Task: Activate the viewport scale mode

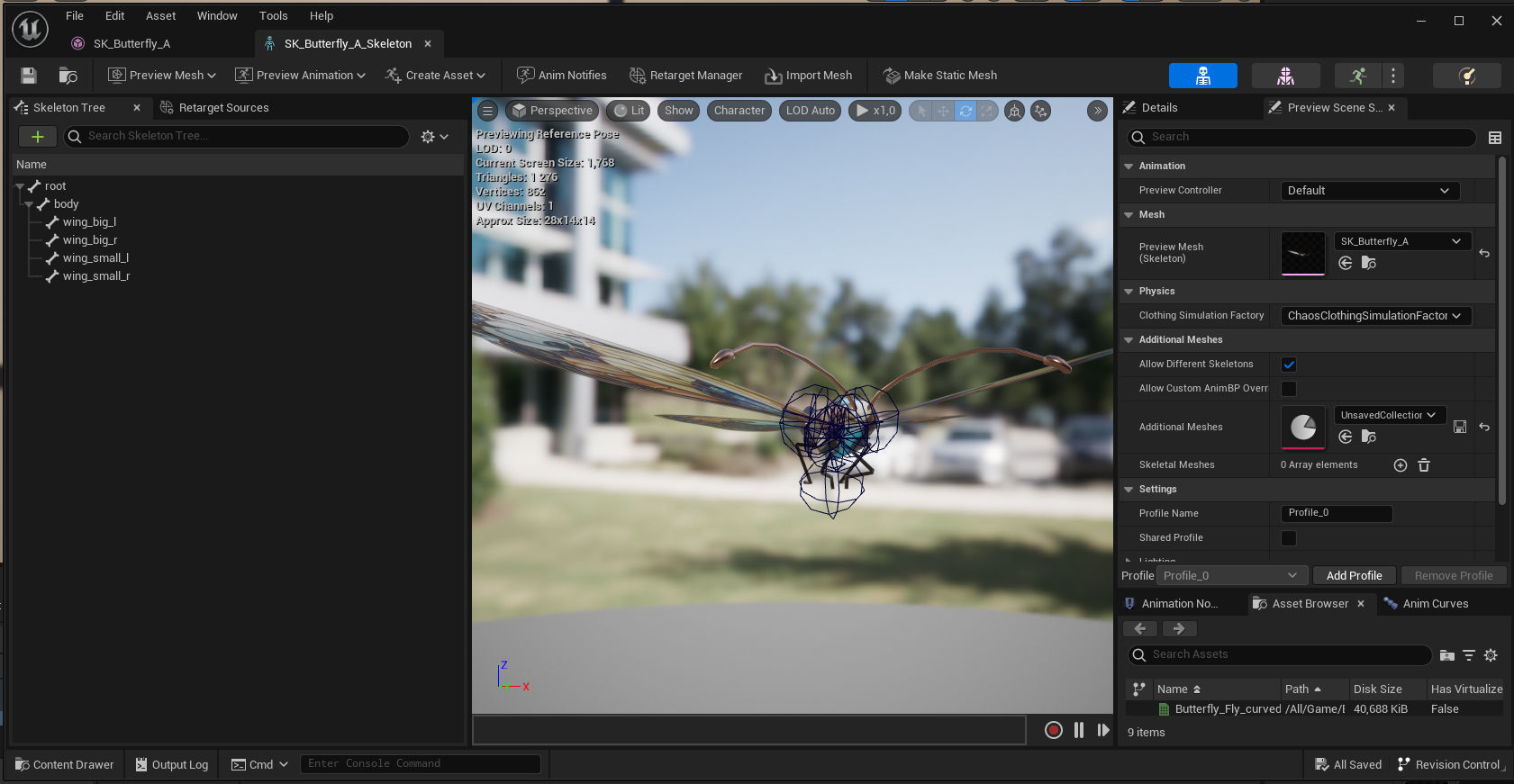Action: coord(987,111)
